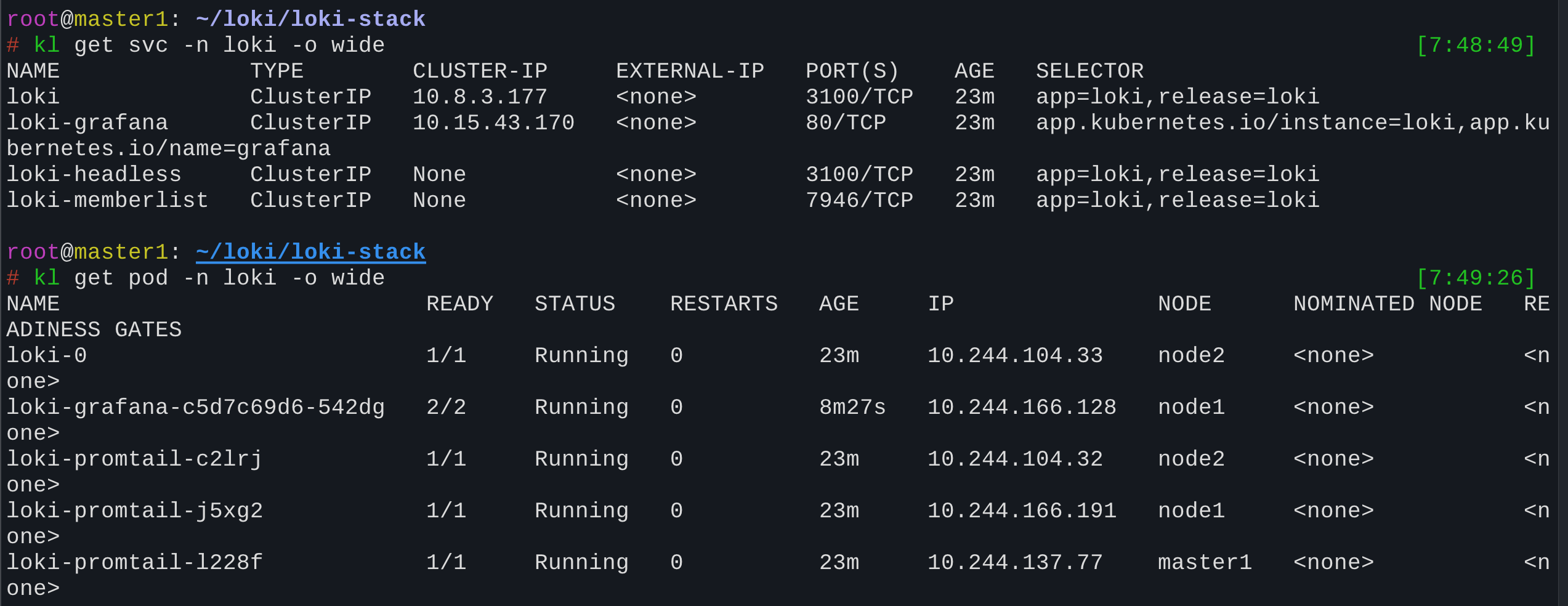Select pod IP 10.244.166.128
This screenshot has height=606, width=1568.
coord(1022,407)
